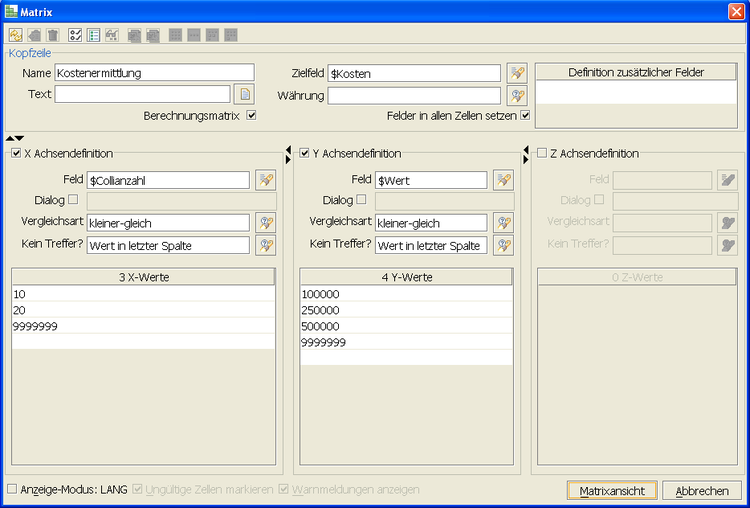Screen dimensions: 750x508
Task: Click the Name input field
Action: point(154,73)
